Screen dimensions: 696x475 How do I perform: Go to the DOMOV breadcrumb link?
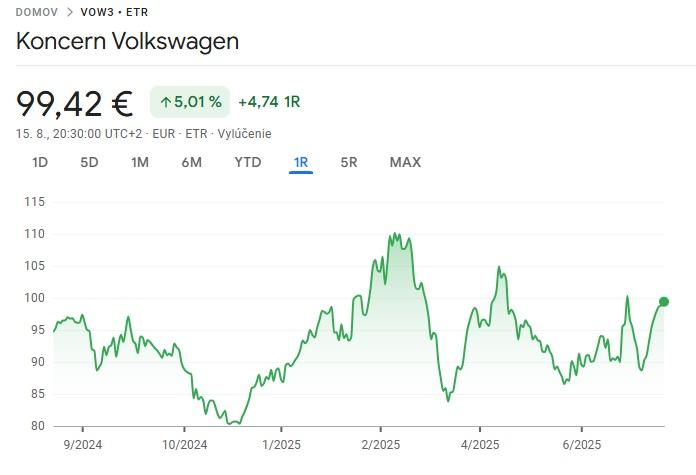click(36, 14)
